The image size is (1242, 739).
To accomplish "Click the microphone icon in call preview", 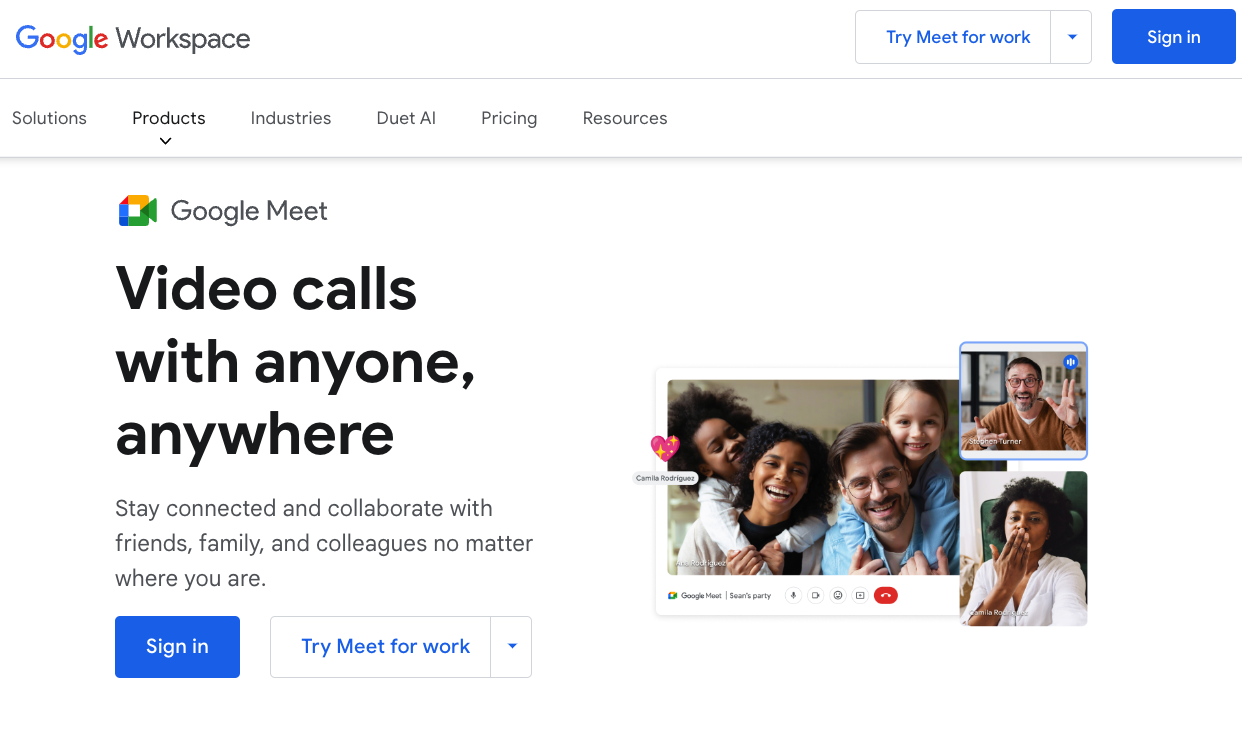I will (793, 595).
